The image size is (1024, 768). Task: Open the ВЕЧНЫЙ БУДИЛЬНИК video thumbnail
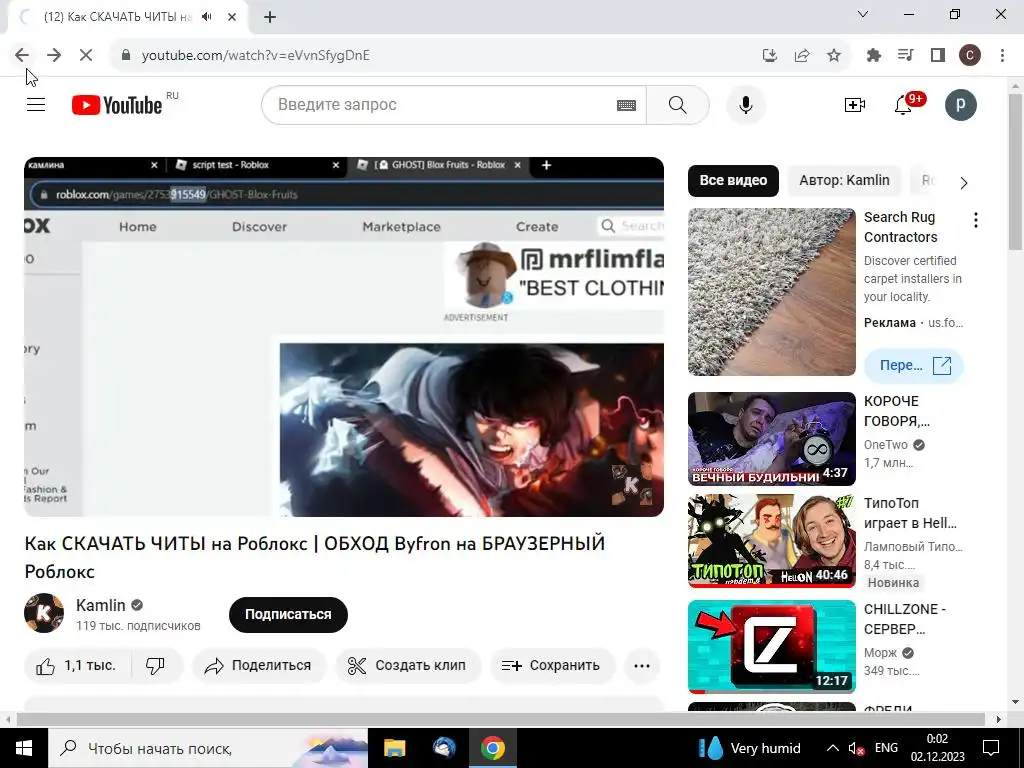tap(771, 439)
